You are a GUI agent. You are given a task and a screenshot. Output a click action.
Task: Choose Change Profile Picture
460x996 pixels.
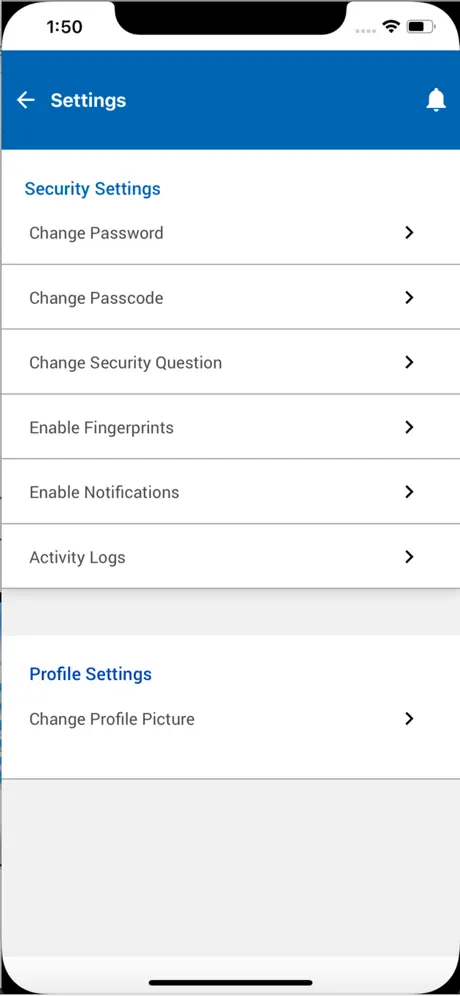tap(230, 719)
